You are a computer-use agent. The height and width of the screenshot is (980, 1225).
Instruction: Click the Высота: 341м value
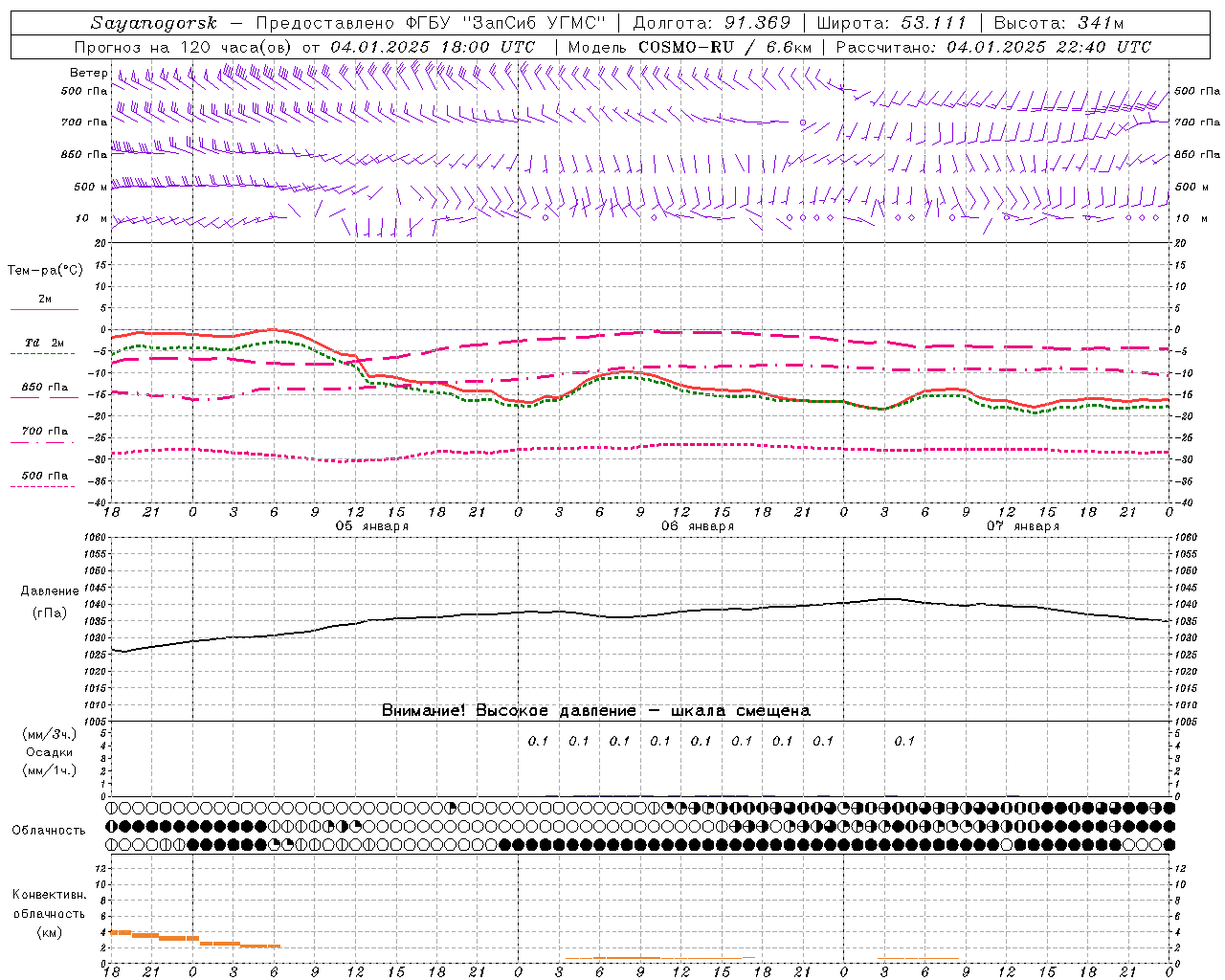click(1058, 23)
